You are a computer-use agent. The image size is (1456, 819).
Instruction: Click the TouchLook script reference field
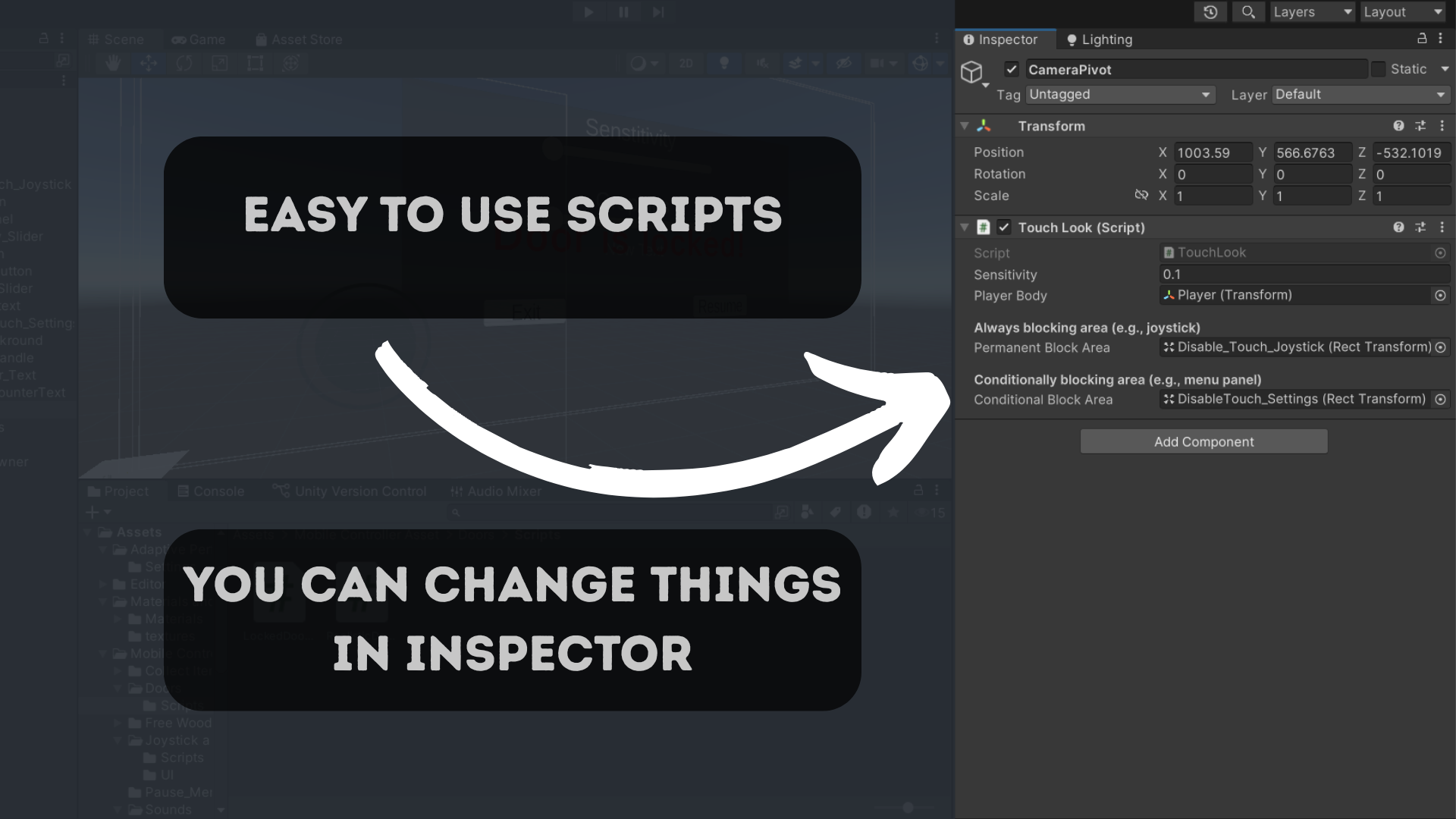point(1296,253)
